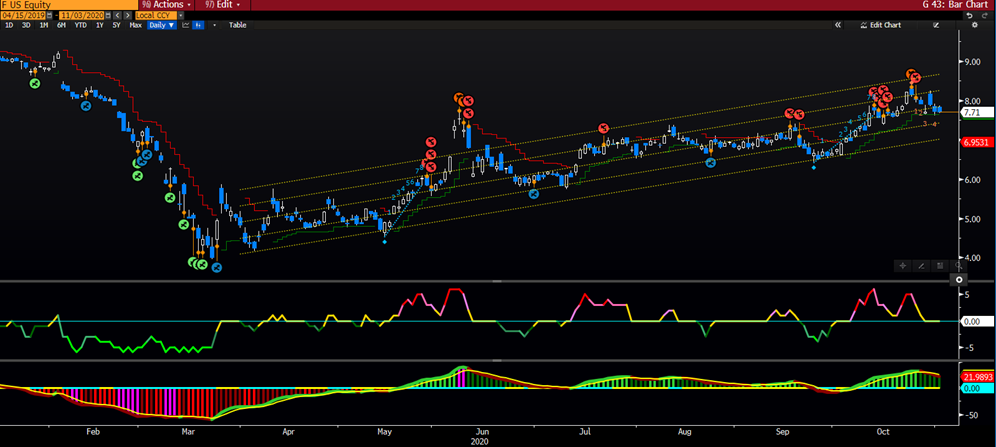Image resolution: width=996 pixels, height=447 pixels.
Task: Edit the 11/03/2020 end date field
Action: [81, 15]
